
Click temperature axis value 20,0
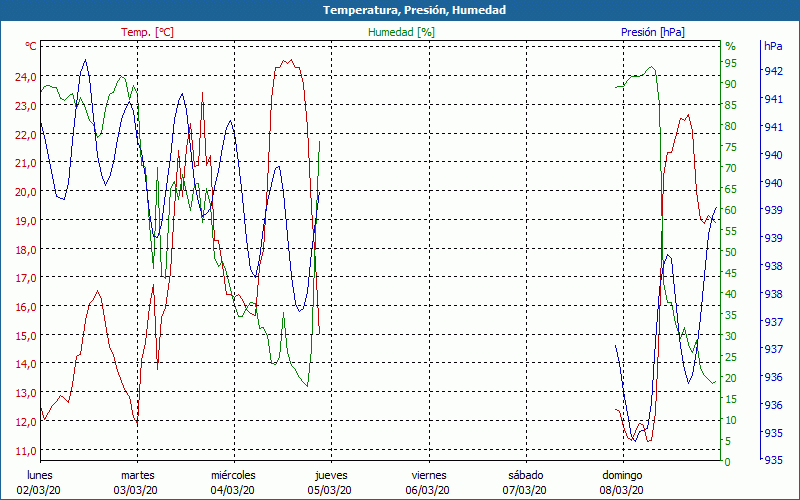tap(25, 192)
